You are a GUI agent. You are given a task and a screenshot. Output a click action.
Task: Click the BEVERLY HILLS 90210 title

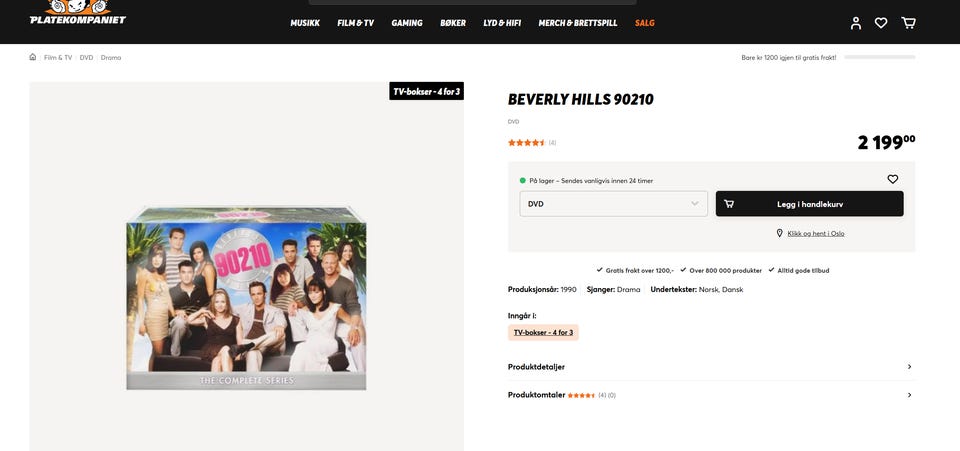click(x=580, y=99)
